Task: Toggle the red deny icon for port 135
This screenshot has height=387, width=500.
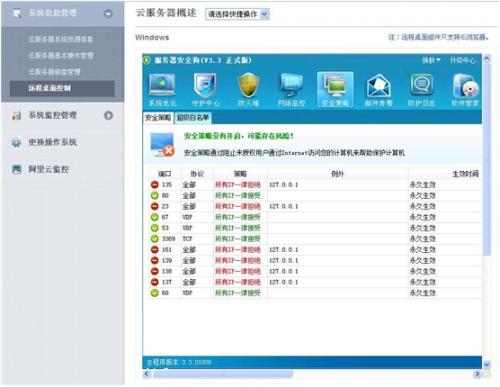Action: tap(154, 184)
